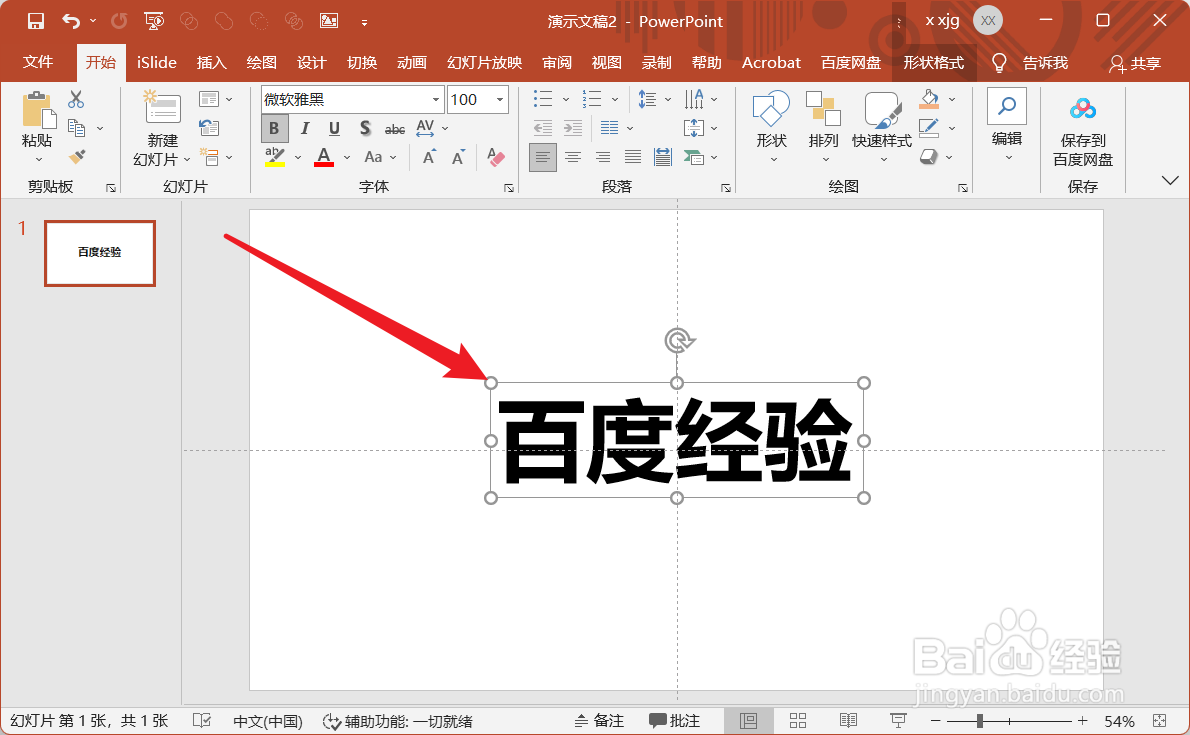This screenshot has width=1190, height=735.
Task: Click the 辅助功能 accessibility status
Action: click(x=398, y=721)
